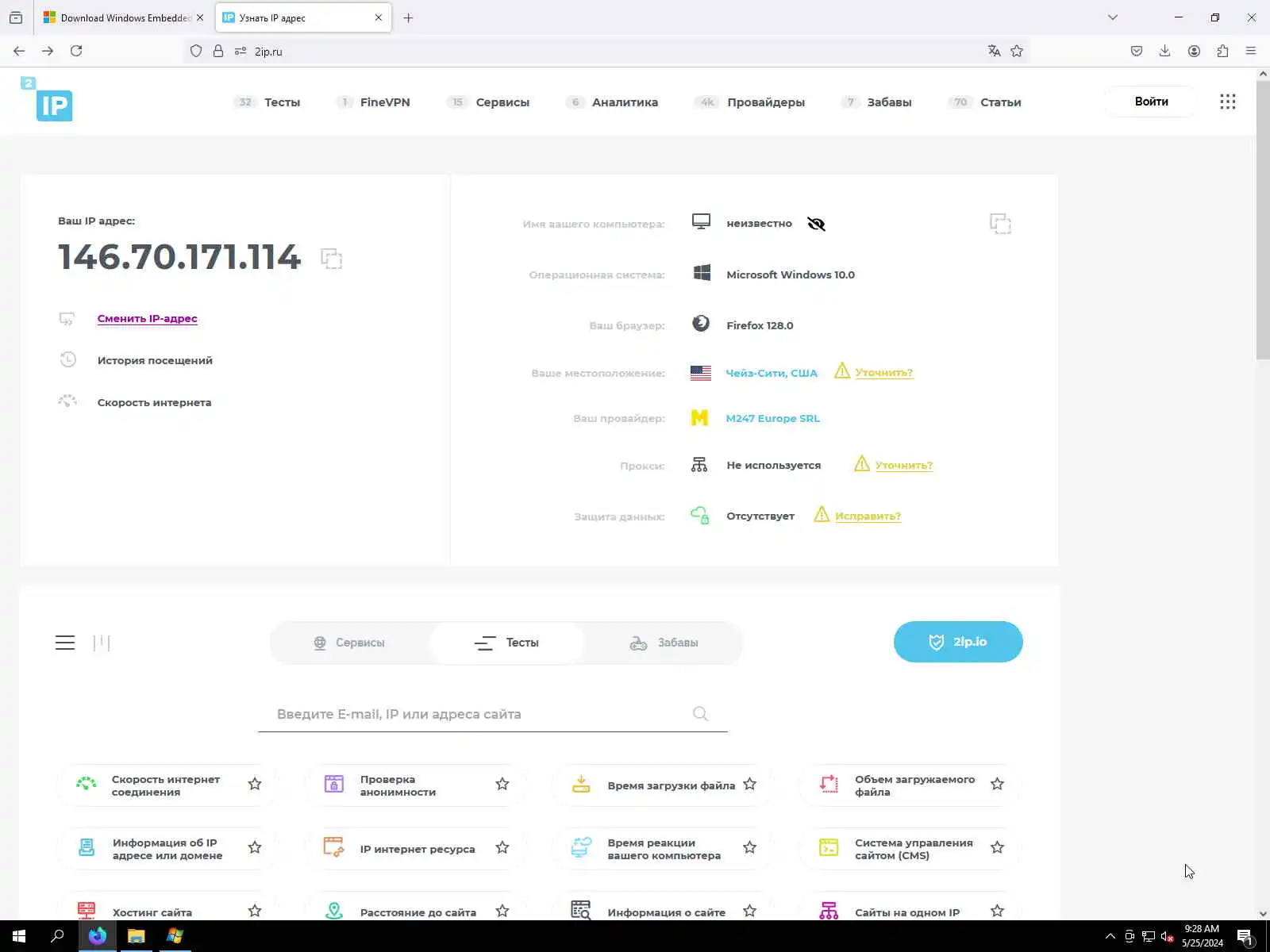Select the Тесты tab in switcher

506,643
